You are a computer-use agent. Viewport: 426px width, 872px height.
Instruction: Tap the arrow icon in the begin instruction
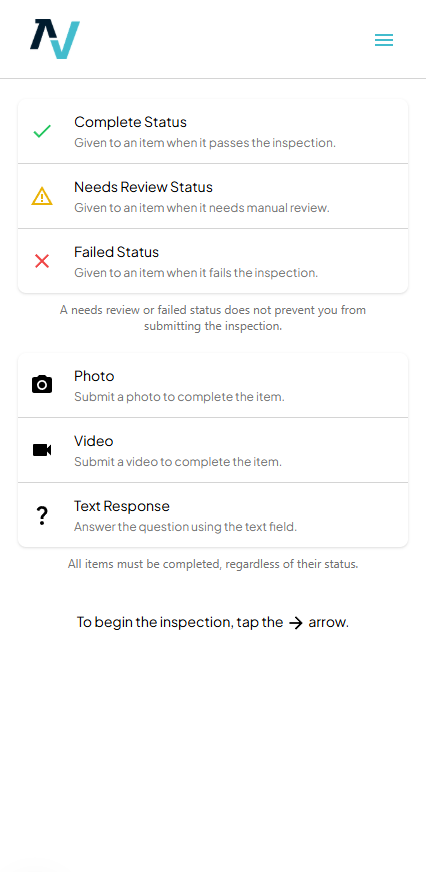pos(296,623)
